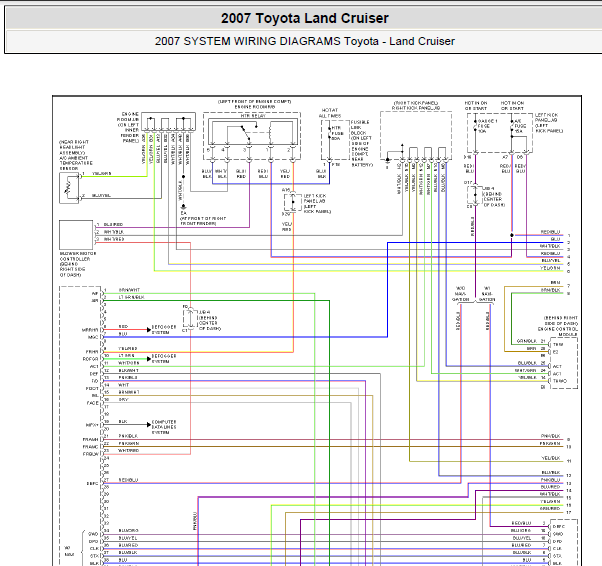Click the HTR RELAY label in the diagram

tap(253, 116)
